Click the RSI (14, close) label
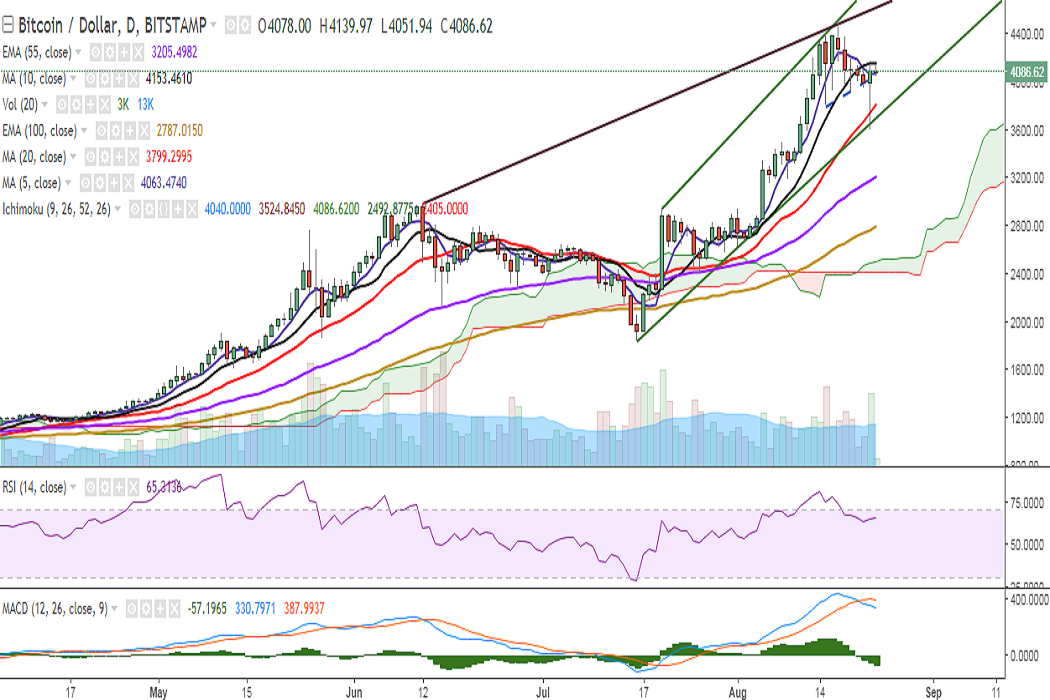Viewport: 1050px width, 700px height. (x=34, y=488)
